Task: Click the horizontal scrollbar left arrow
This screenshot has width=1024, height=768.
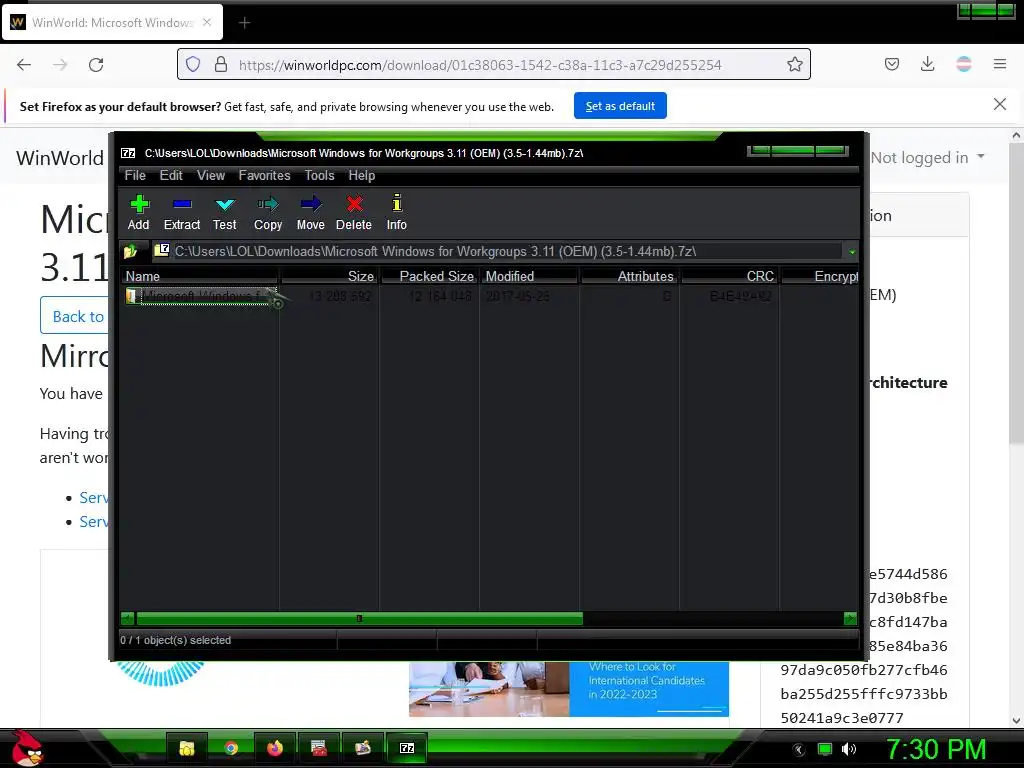Action: (x=128, y=618)
